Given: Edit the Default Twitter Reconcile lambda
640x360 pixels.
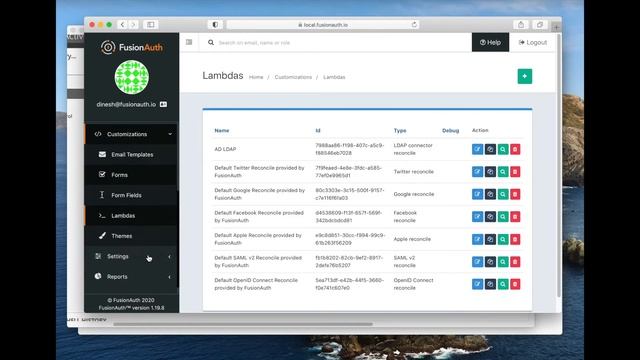Looking at the screenshot, I should [x=477, y=172].
